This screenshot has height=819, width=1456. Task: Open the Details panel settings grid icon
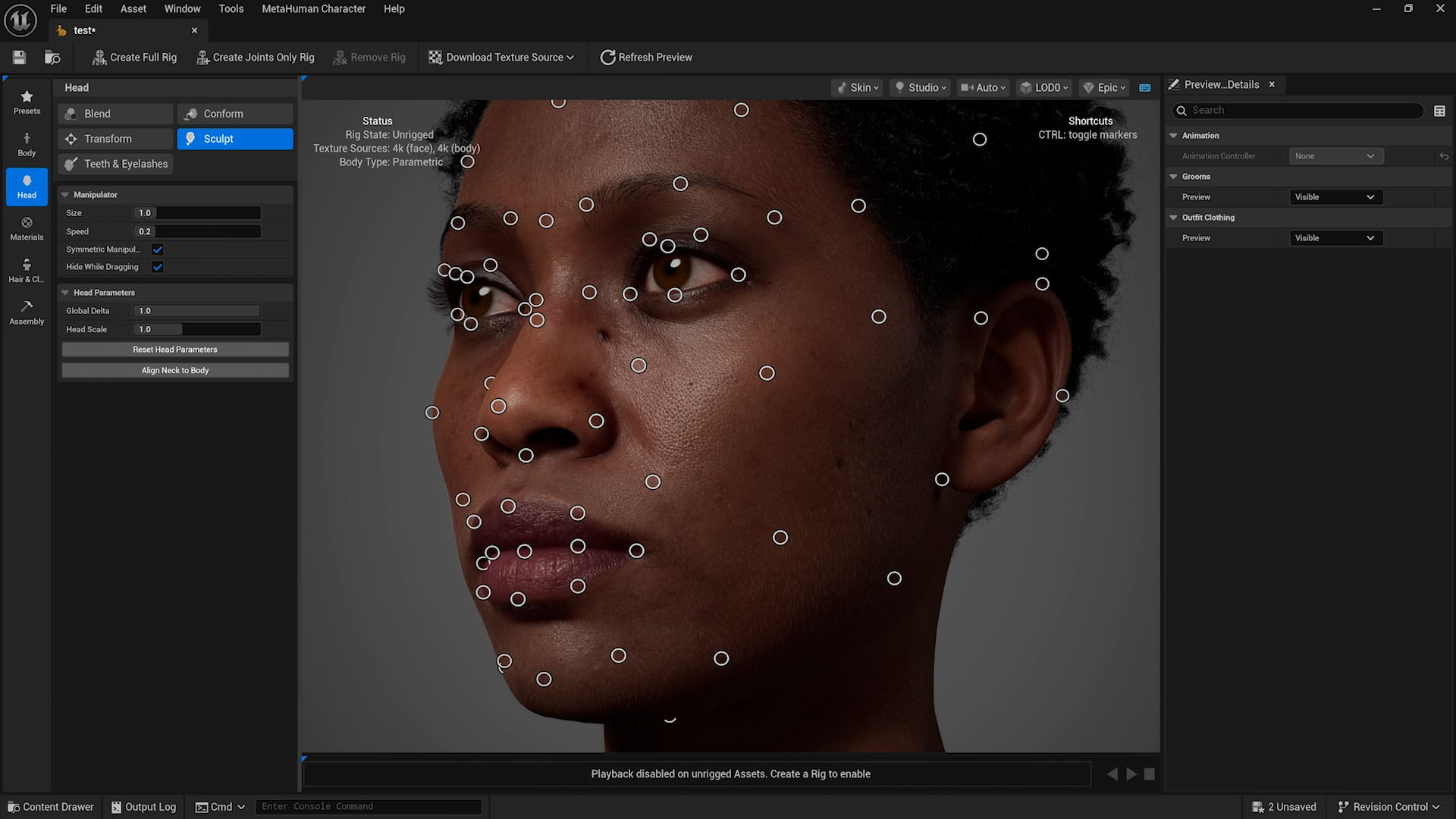(x=1439, y=111)
